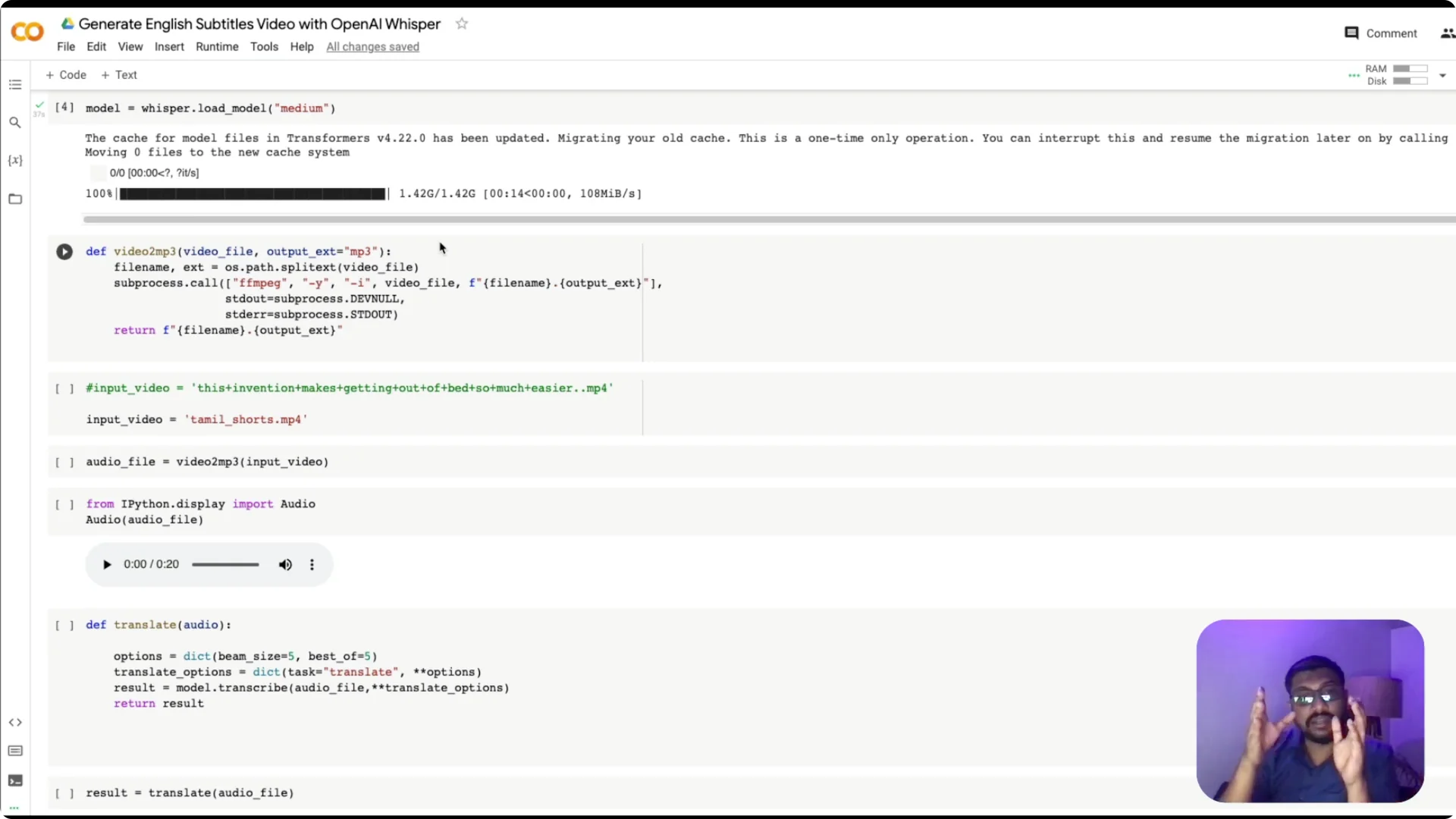Click the Colab logo

click(x=27, y=31)
